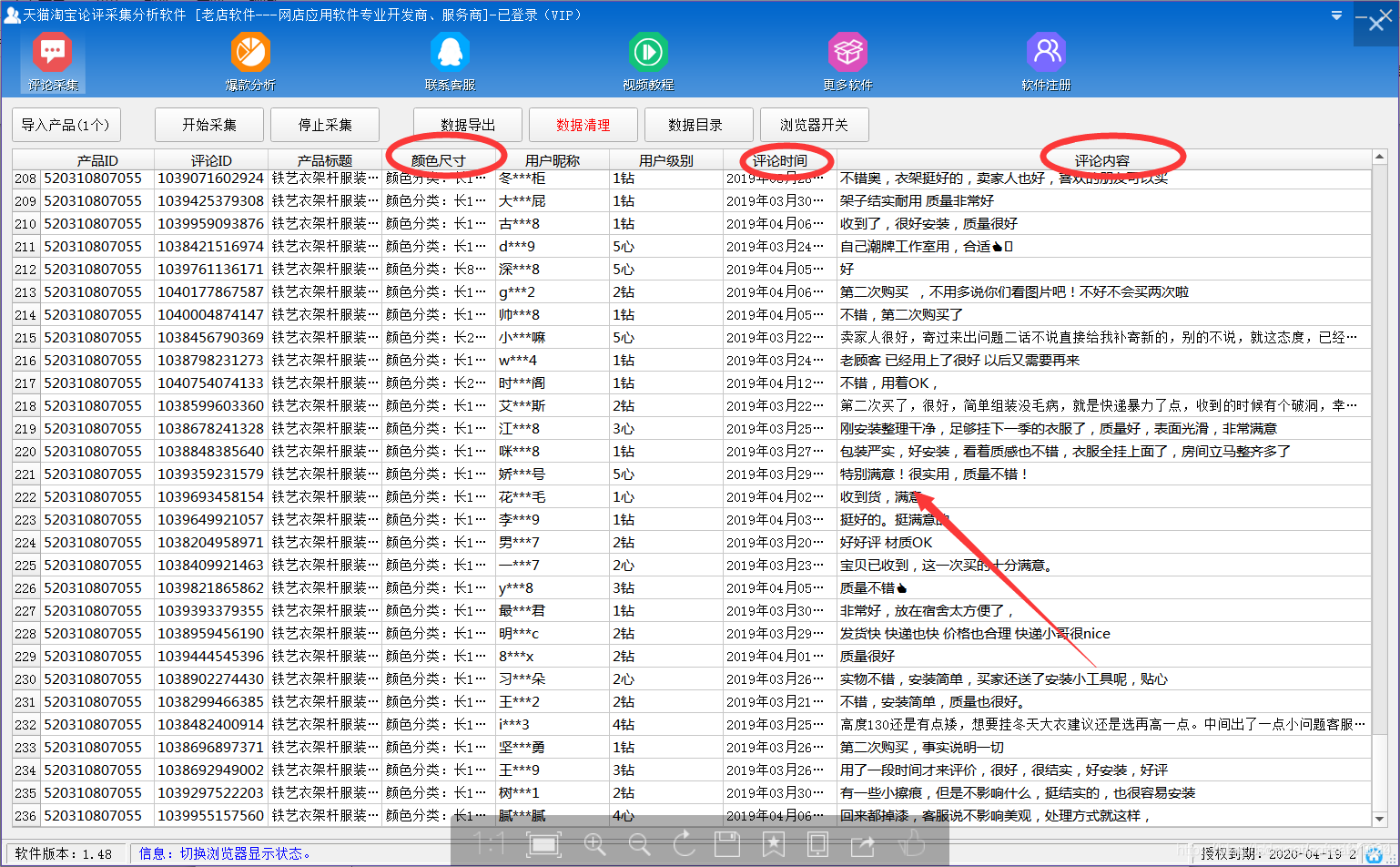The width and height of the screenshot is (1400, 867).
Task: Open the 爆款分析 hot-seller analysis module
Action: point(250,61)
